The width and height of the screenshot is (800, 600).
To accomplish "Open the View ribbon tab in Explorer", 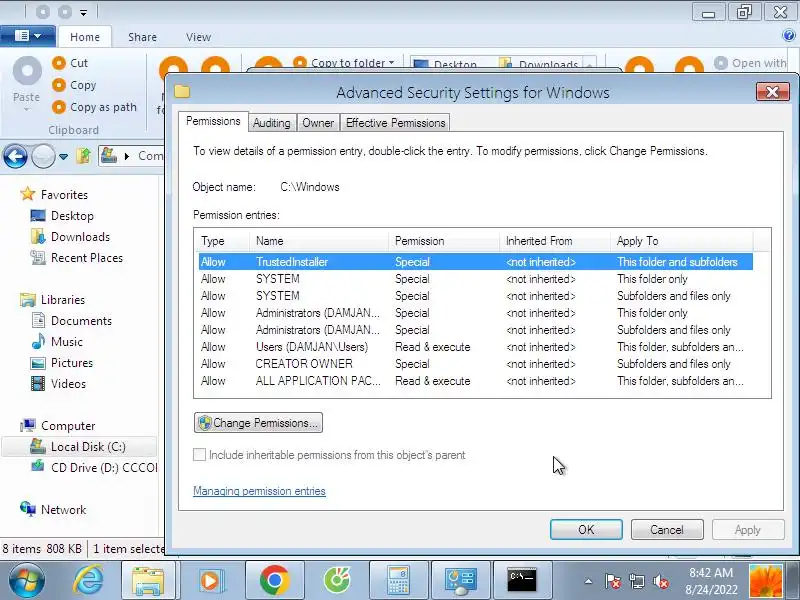I will coord(198,37).
